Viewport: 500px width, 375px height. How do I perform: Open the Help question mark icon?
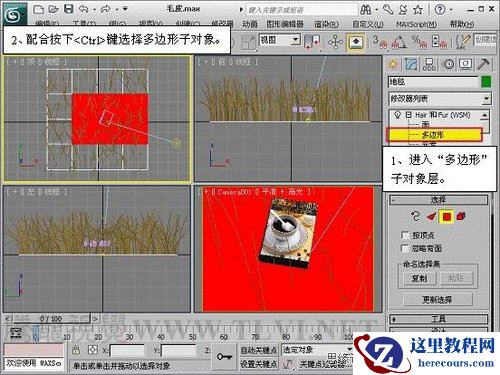tap(440, 9)
